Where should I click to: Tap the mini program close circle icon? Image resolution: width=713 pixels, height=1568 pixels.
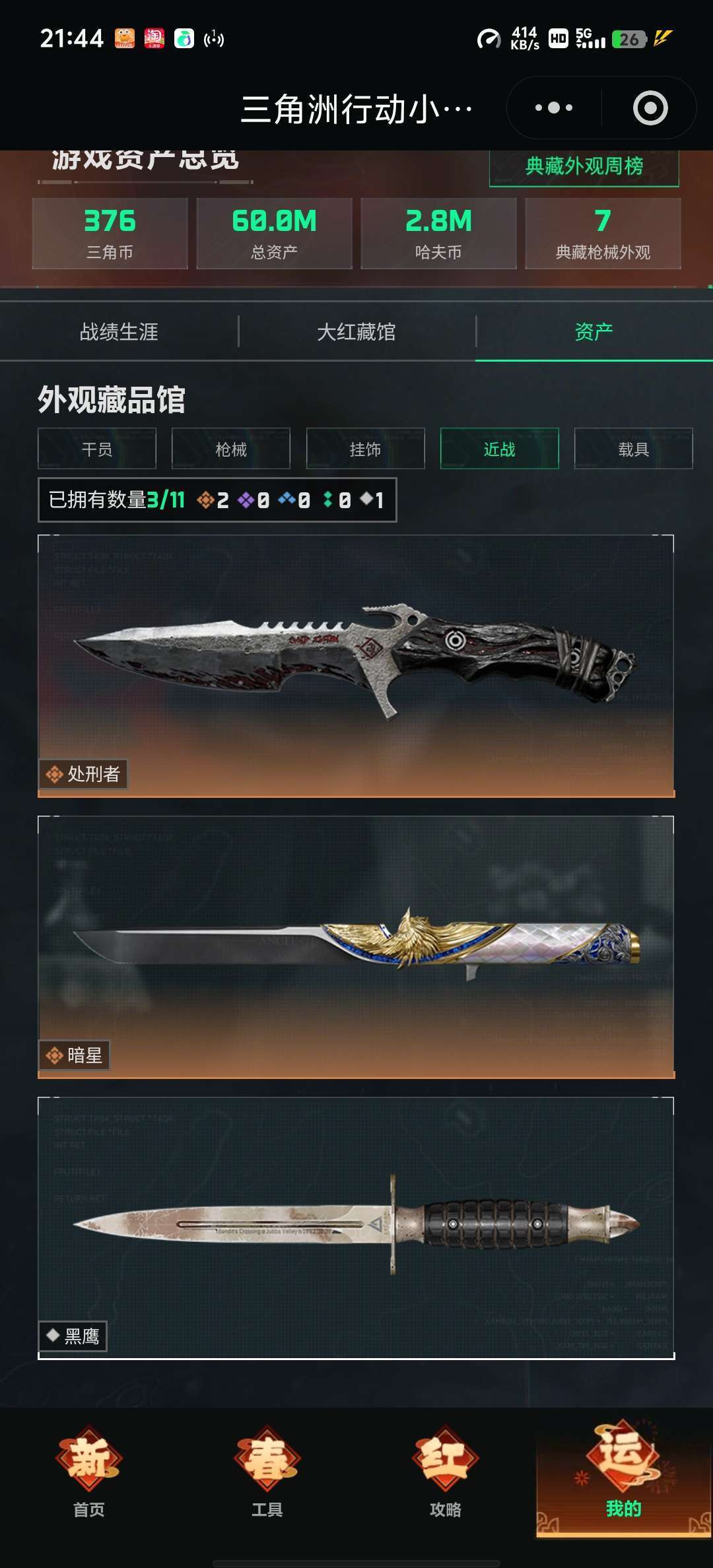coord(650,108)
